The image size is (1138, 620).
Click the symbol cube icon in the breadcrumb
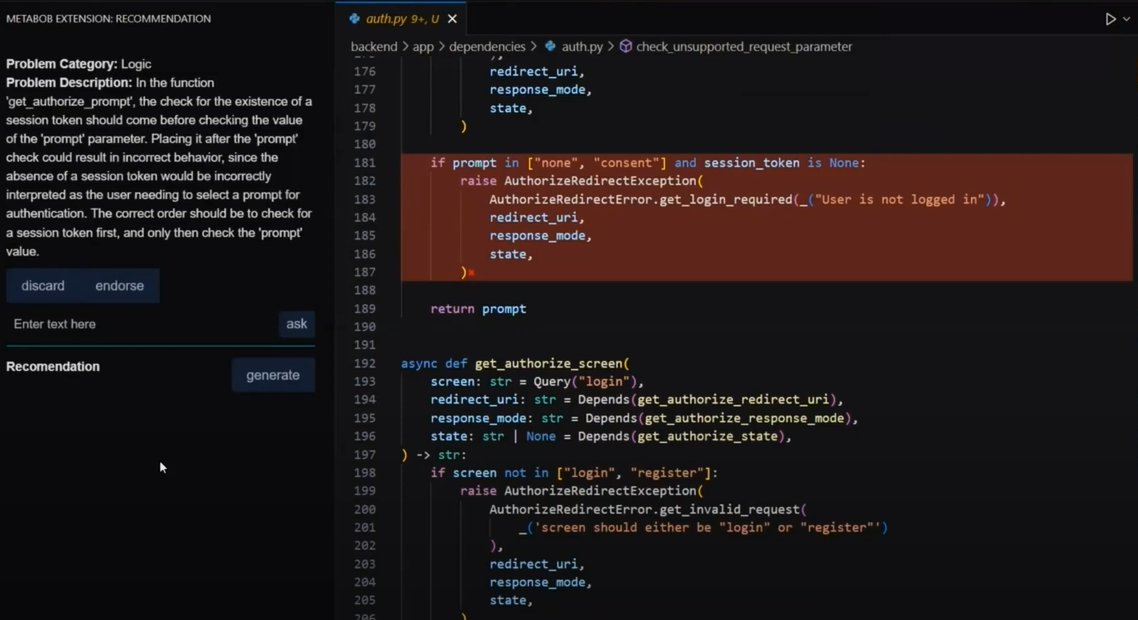(626, 46)
